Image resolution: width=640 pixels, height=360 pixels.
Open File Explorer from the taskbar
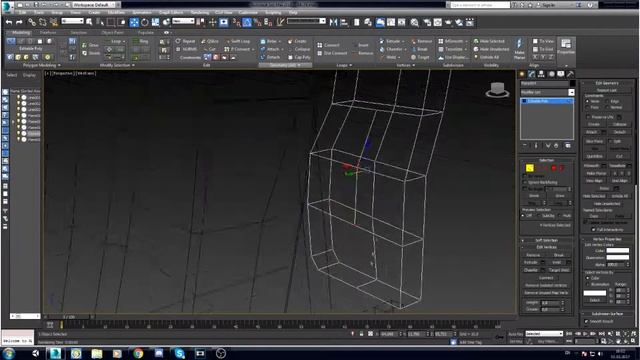click(97, 353)
